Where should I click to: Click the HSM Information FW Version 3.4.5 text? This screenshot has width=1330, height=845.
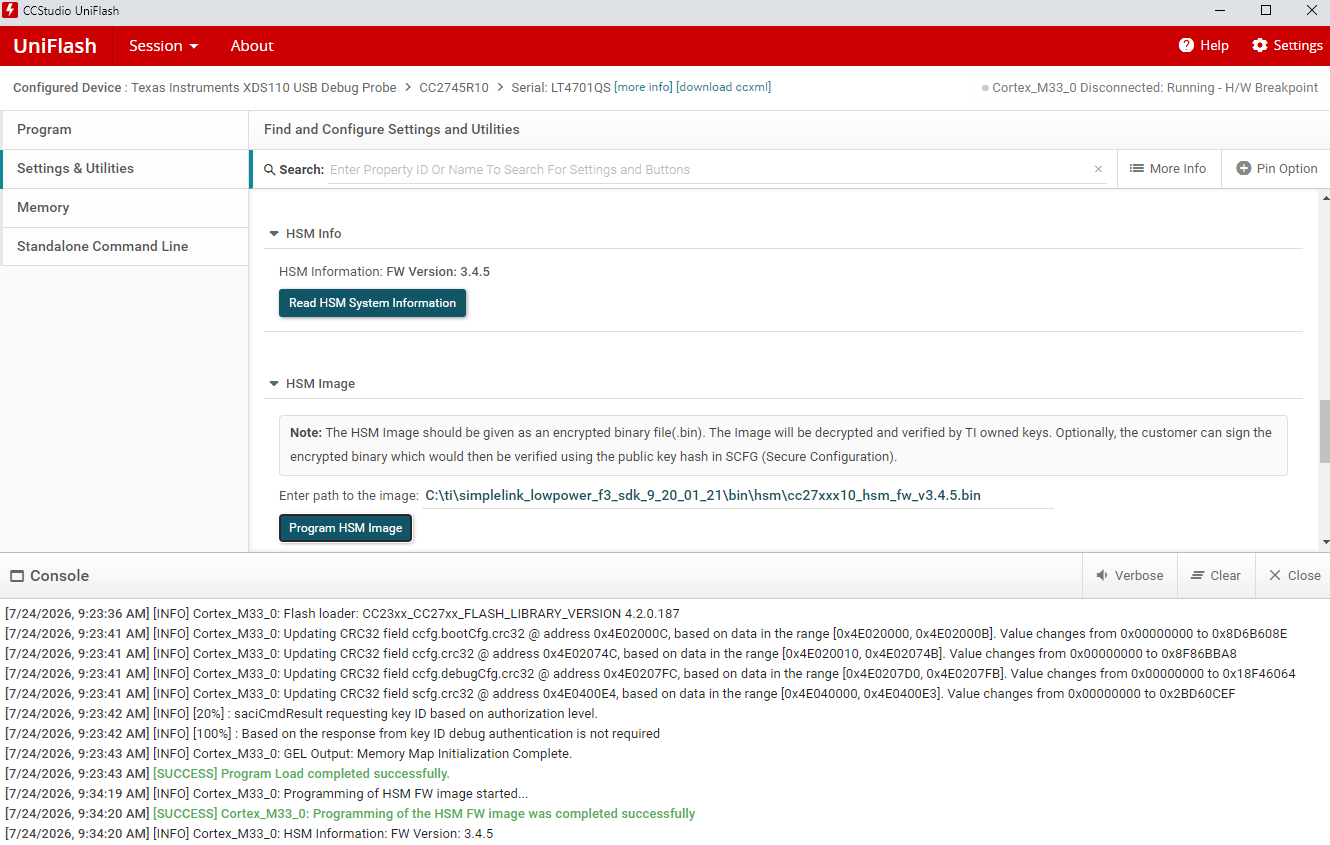tap(384, 272)
